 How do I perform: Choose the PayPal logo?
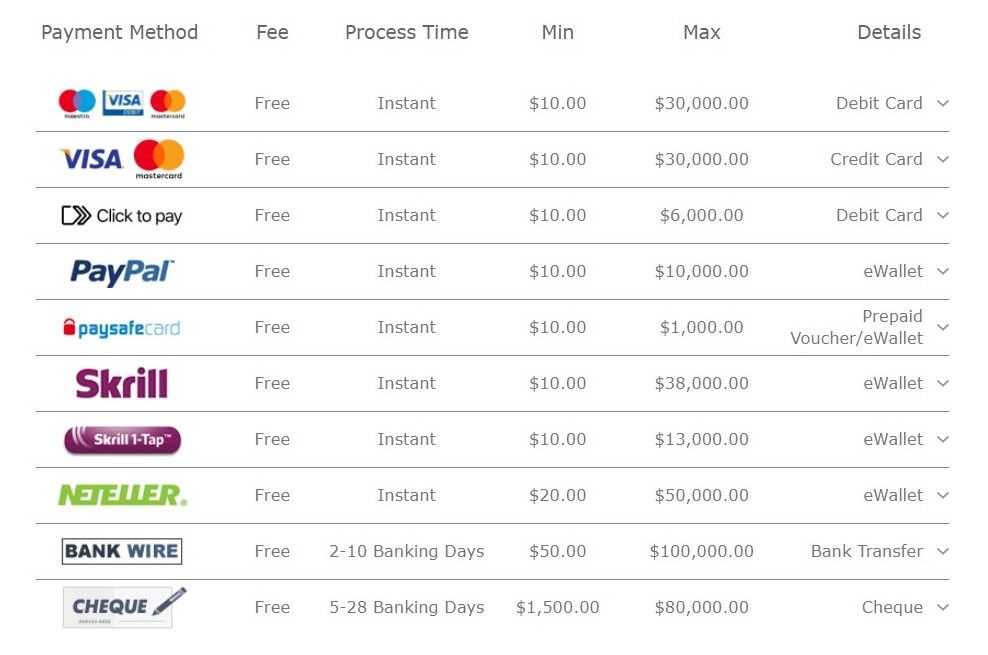[x=122, y=272]
